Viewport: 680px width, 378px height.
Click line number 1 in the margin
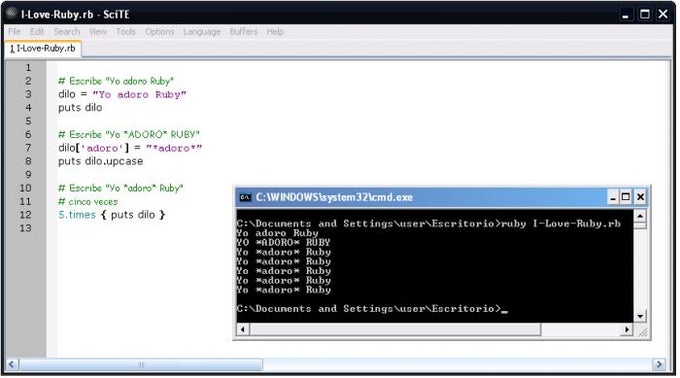[28, 68]
